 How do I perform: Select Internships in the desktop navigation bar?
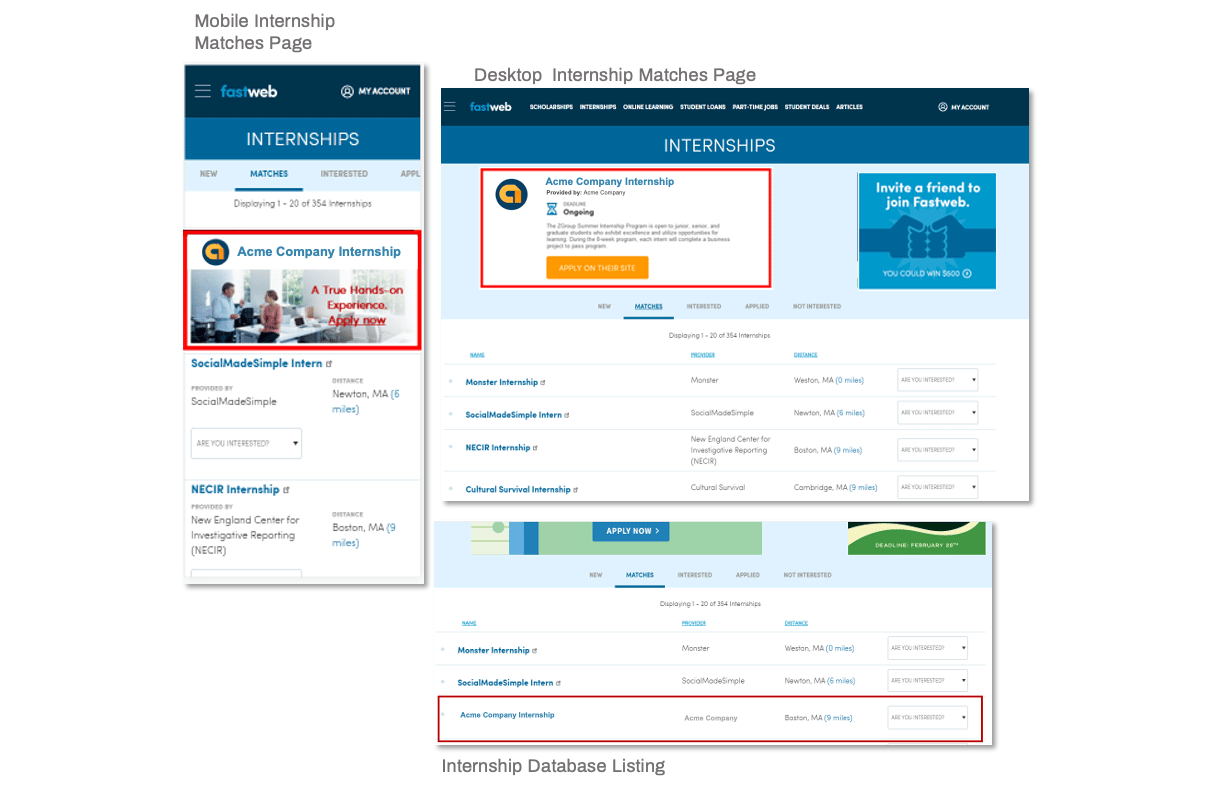pos(598,107)
